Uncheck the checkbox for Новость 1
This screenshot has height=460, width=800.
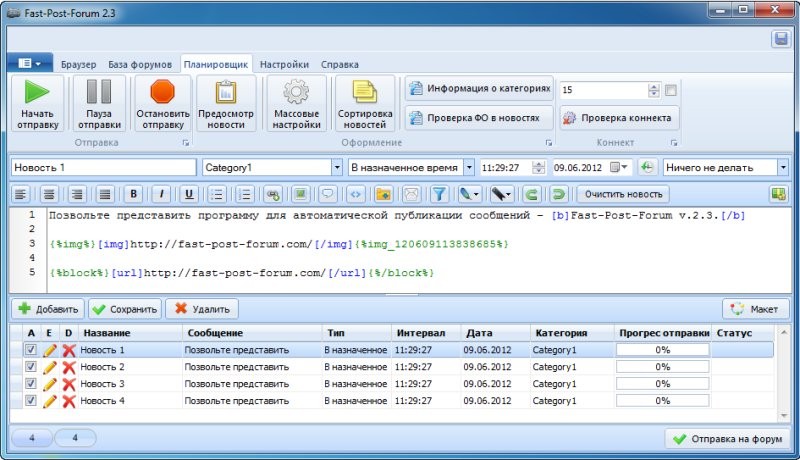[x=31, y=350]
